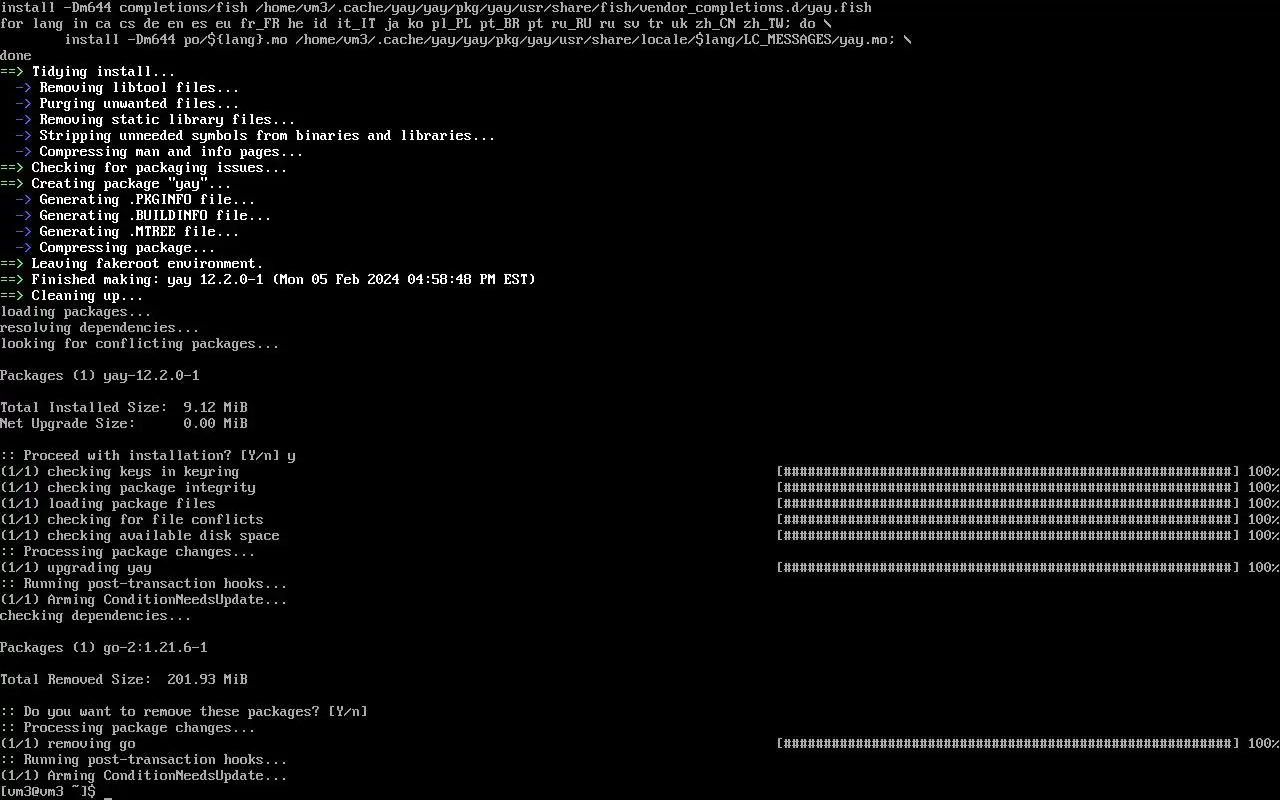Click 'Packages (1) go-2:1.21.6-1' line
This screenshot has width=1280, height=800.
pos(104,648)
